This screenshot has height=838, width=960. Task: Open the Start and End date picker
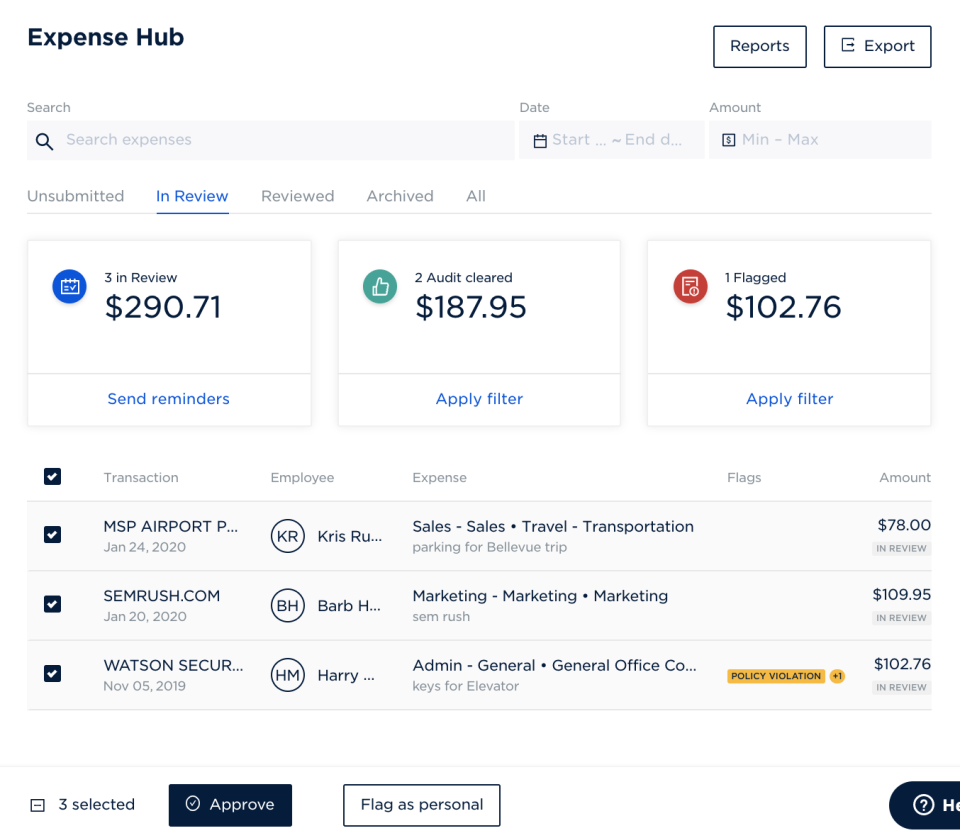(610, 140)
